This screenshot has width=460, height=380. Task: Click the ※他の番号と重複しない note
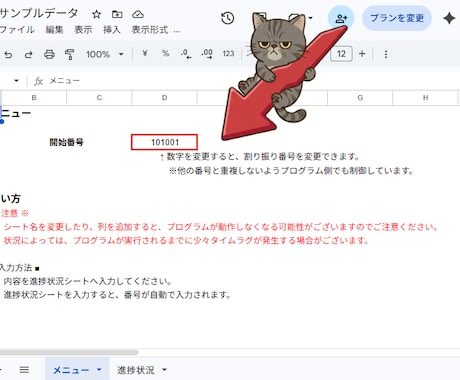[291, 171]
